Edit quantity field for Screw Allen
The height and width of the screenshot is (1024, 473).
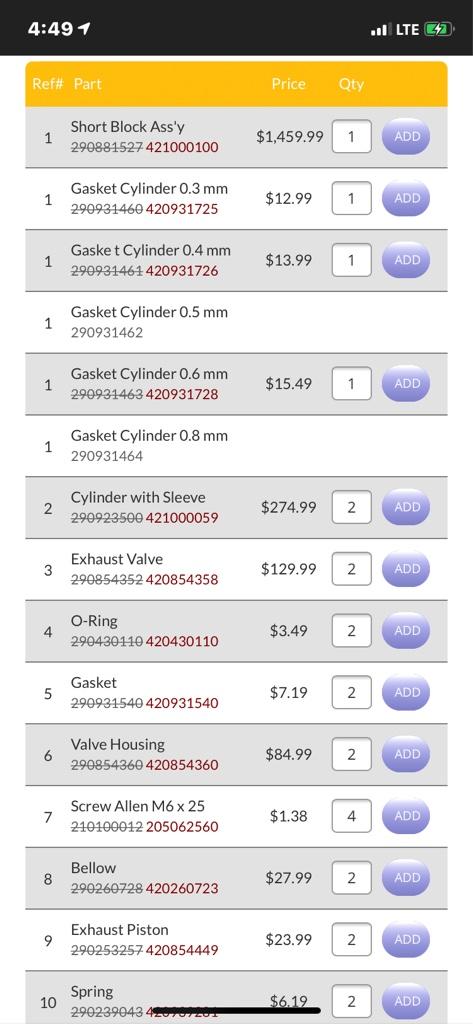coord(351,816)
